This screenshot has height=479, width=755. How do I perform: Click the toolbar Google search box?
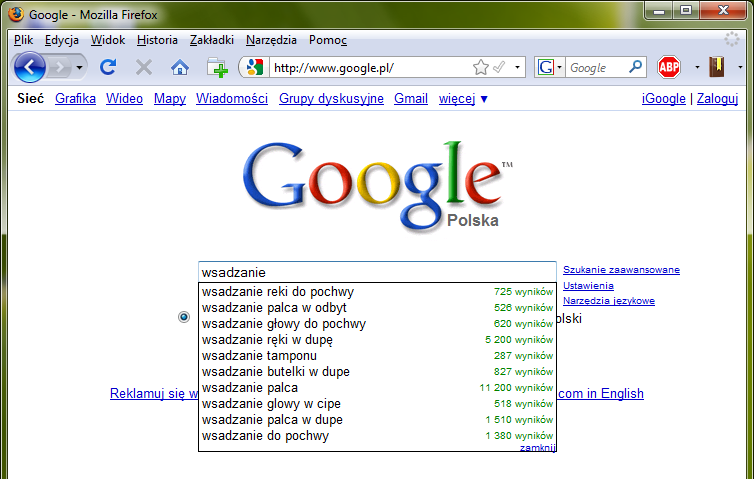596,67
